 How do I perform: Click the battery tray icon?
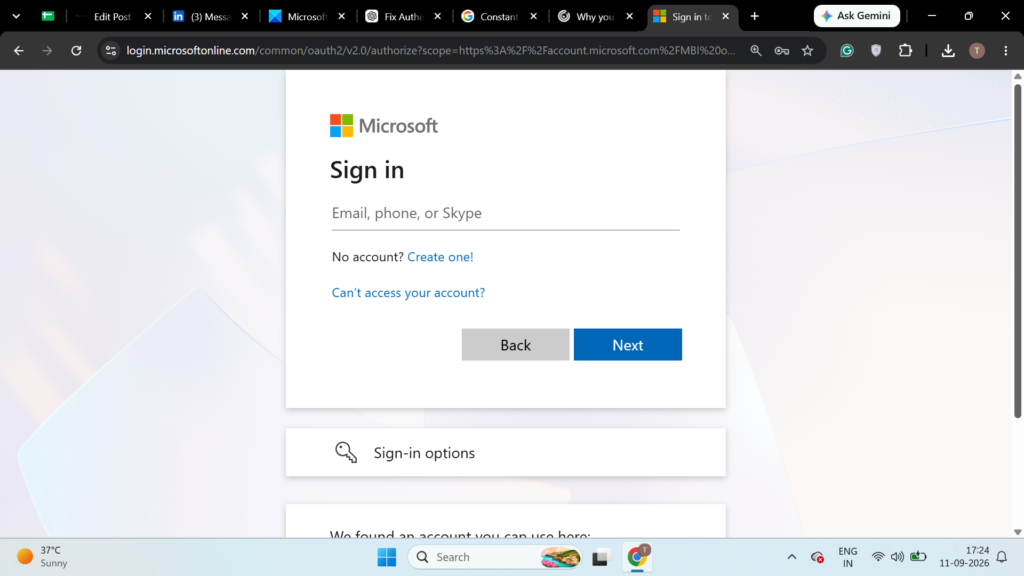click(x=918, y=557)
